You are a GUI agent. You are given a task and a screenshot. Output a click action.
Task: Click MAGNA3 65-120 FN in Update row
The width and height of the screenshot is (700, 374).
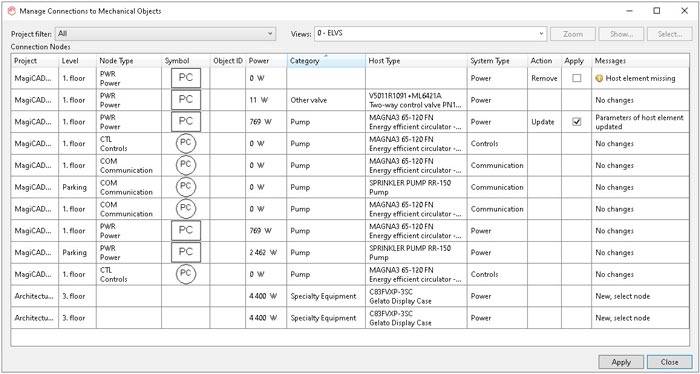pyautogui.click(x=401, y=117)
